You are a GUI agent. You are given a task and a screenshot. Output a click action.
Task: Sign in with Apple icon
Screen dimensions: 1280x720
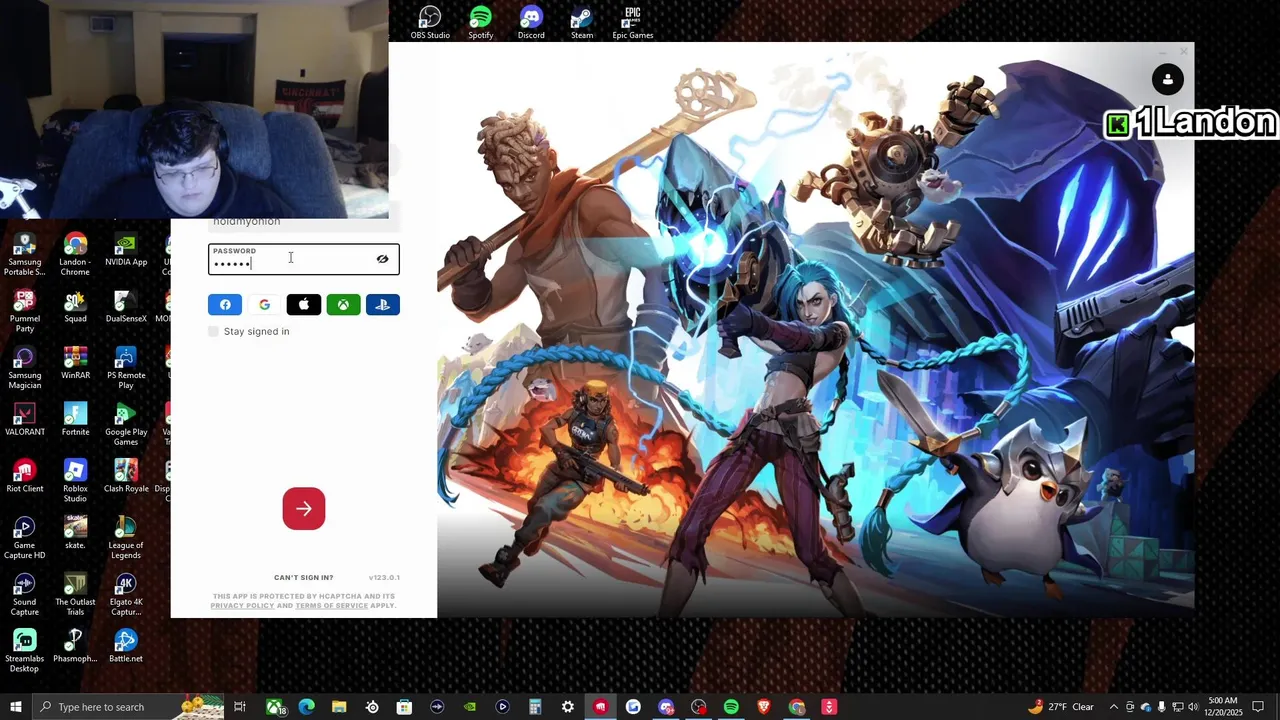pyautogui.click(x=304, y=305)
